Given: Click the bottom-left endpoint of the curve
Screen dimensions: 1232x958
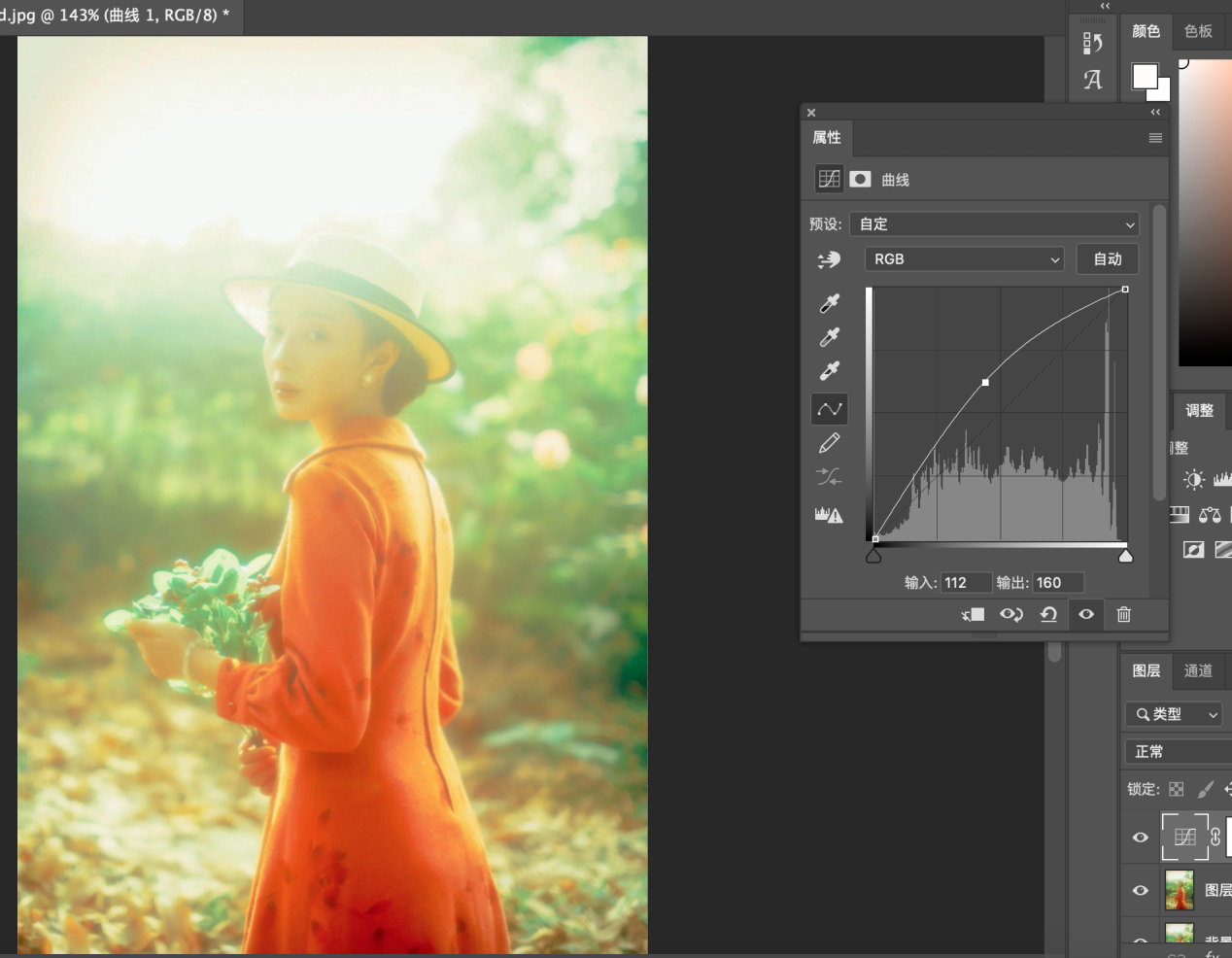Looking at the screenshot, I should coord(874,539).
